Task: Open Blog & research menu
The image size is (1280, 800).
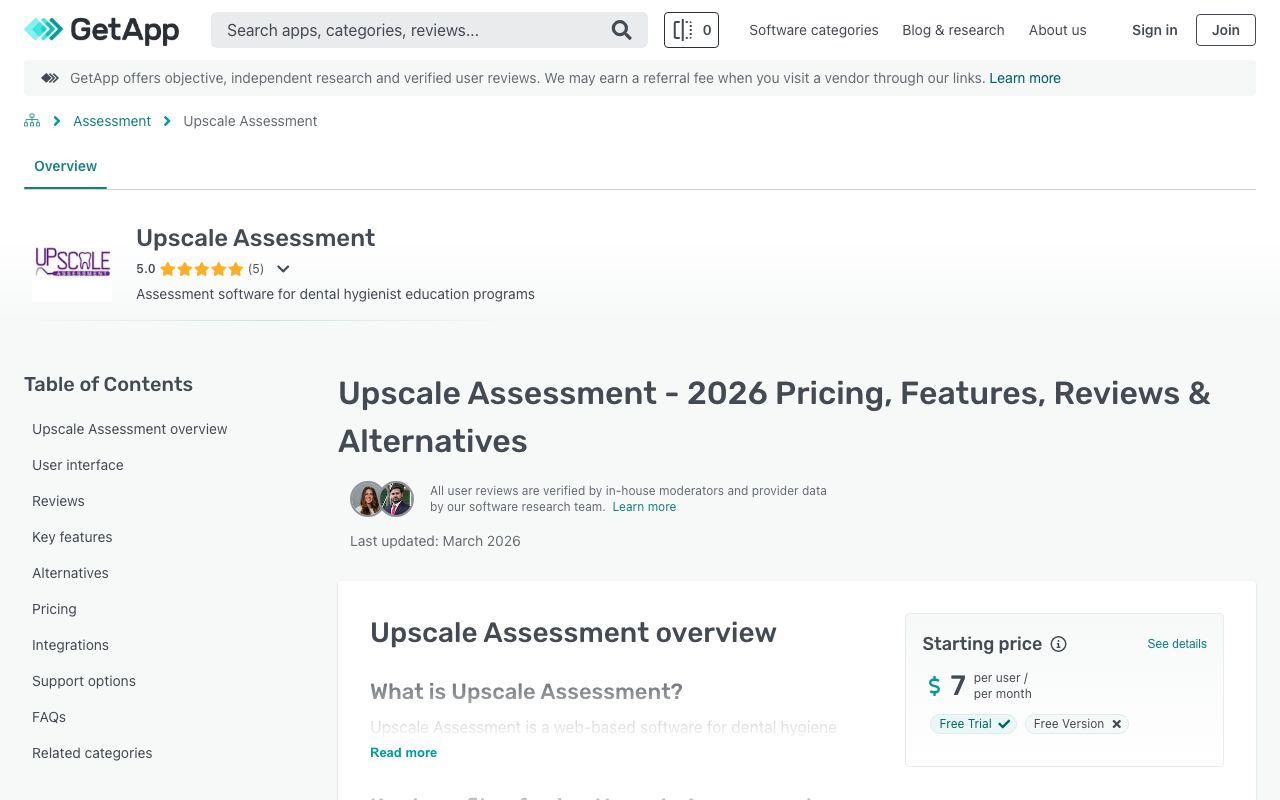Action: tap(953, 30)
